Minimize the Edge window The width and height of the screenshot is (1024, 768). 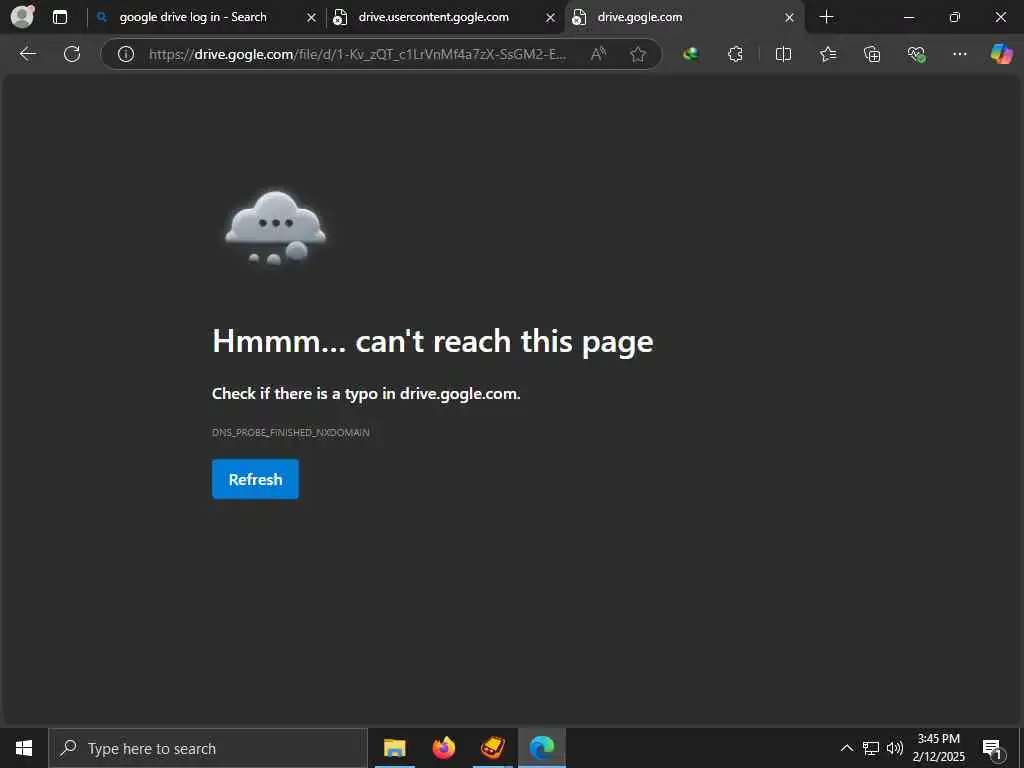pos(908,17)
